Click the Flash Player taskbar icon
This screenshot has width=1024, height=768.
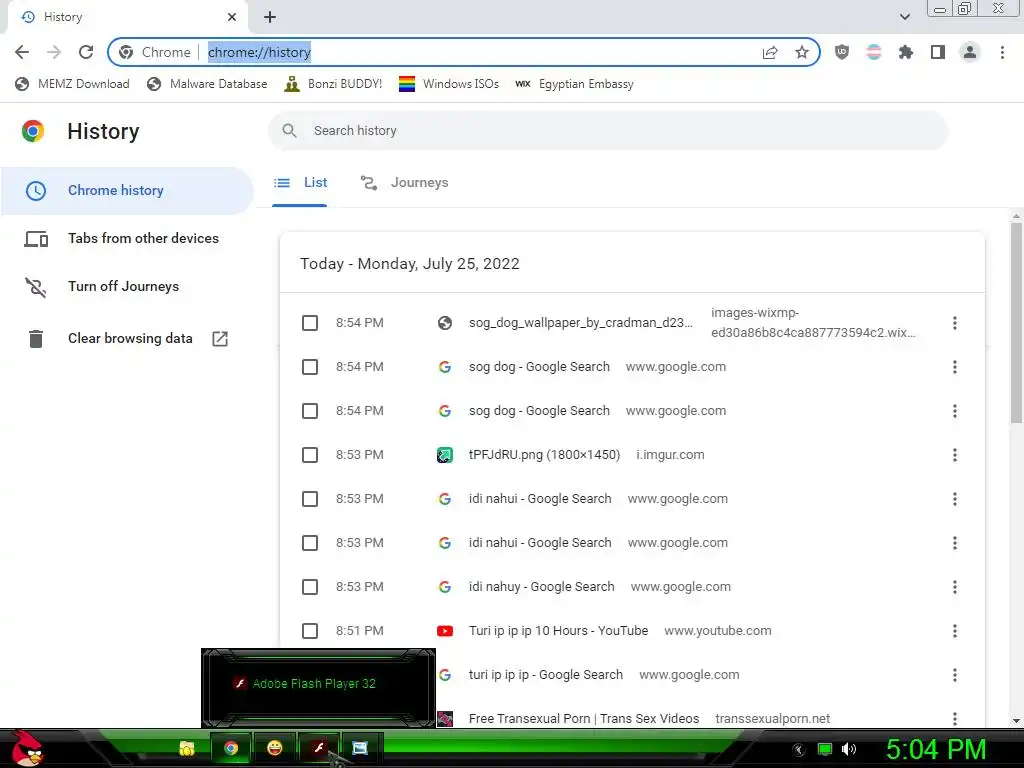[319, 748]
